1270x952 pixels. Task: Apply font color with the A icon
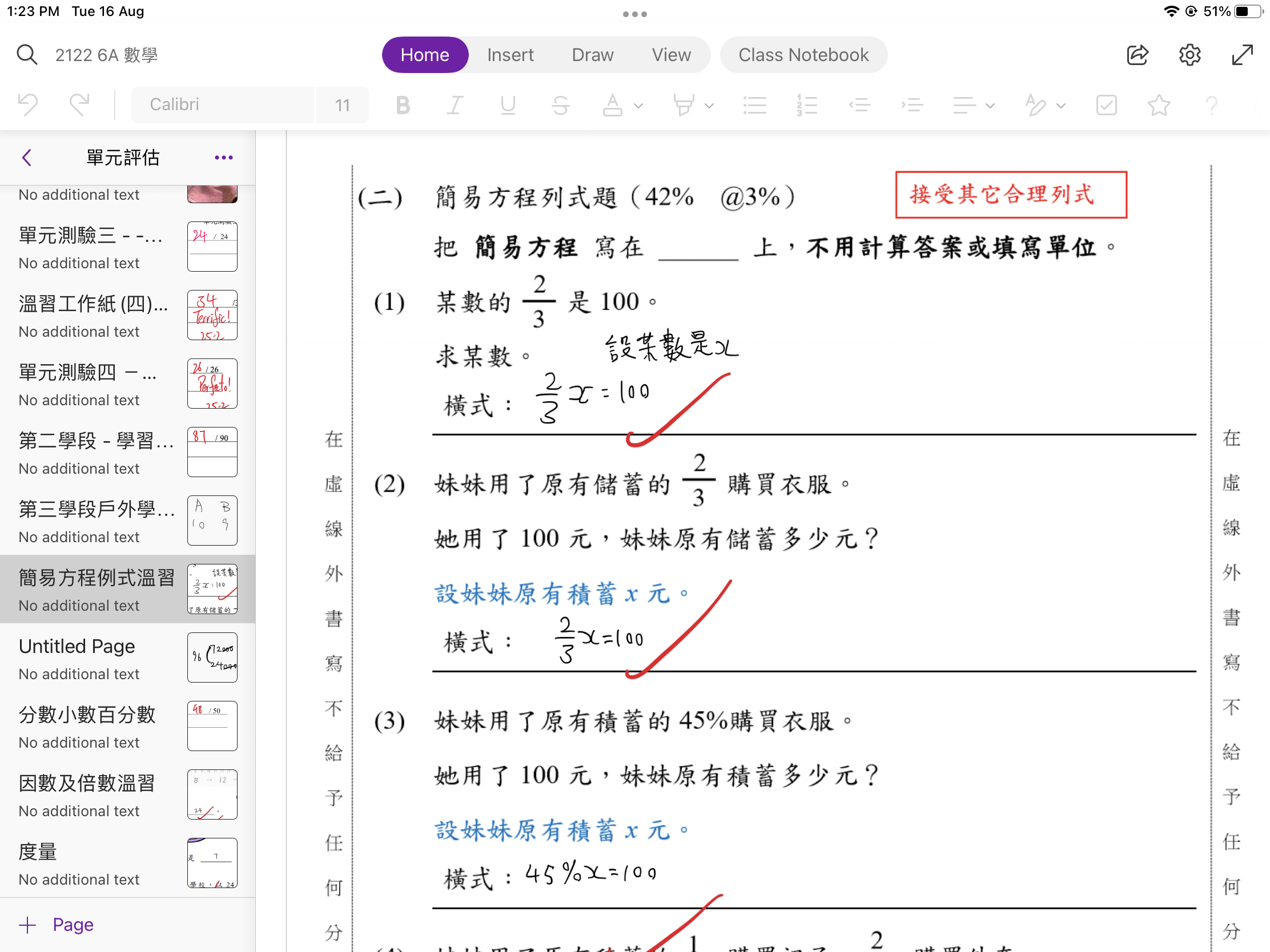613,105
